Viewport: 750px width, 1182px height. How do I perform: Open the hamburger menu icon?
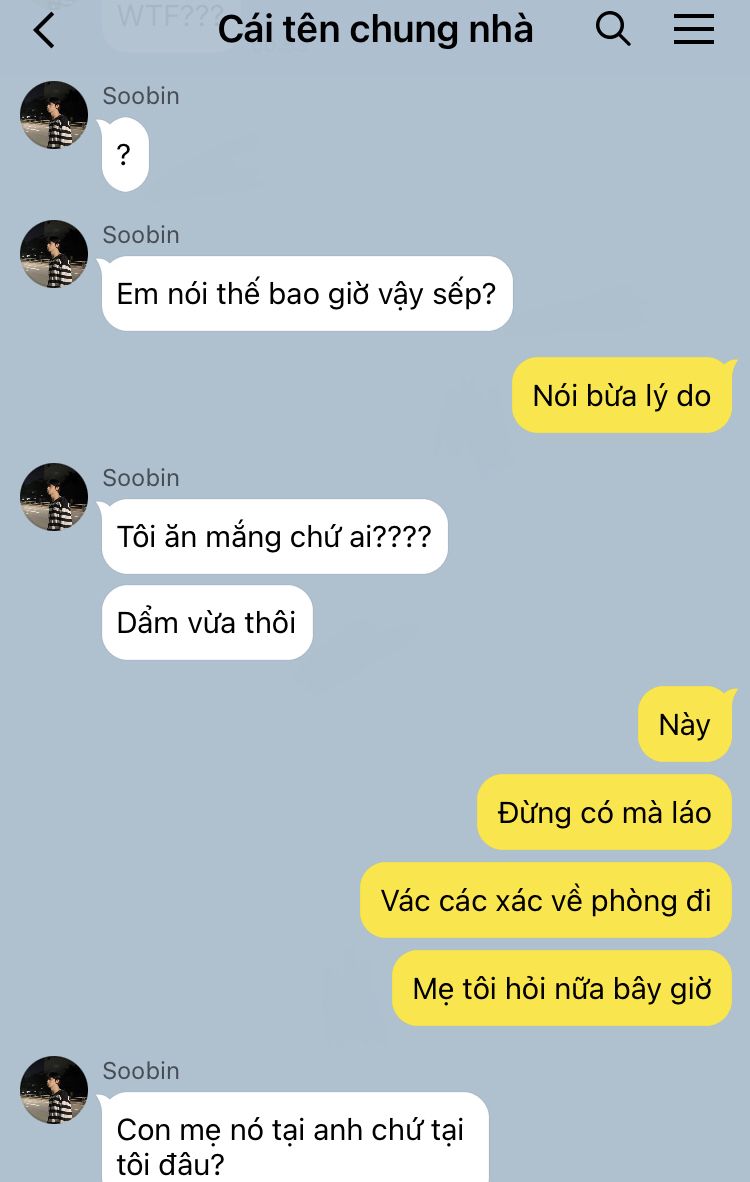coord(693,30)
